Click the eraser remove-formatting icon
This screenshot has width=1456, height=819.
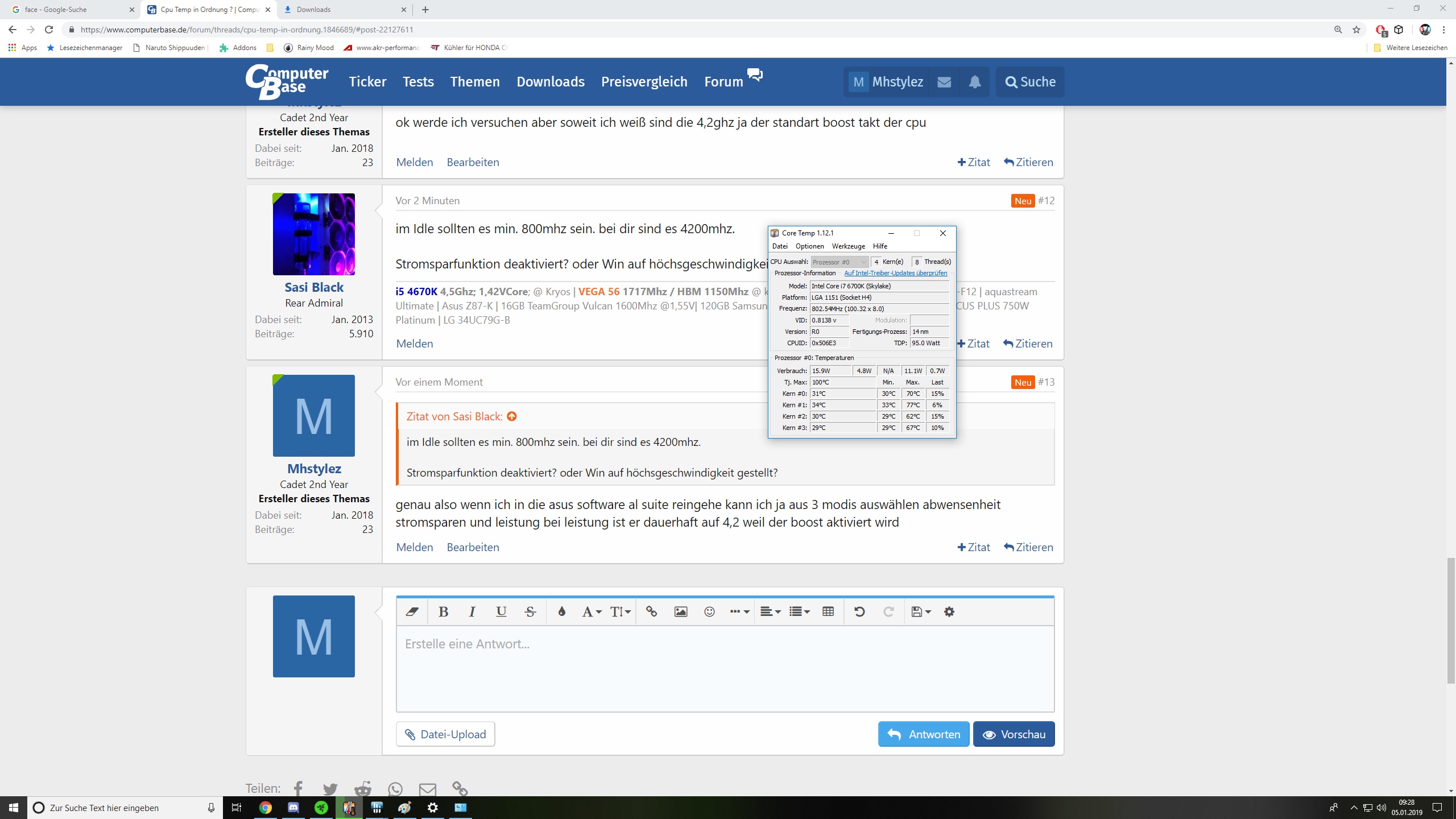point(412,612)
